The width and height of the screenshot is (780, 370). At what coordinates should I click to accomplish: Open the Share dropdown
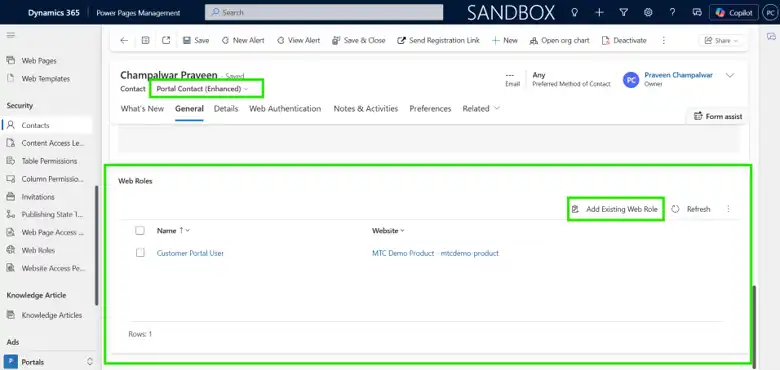[x=721, y=41]
